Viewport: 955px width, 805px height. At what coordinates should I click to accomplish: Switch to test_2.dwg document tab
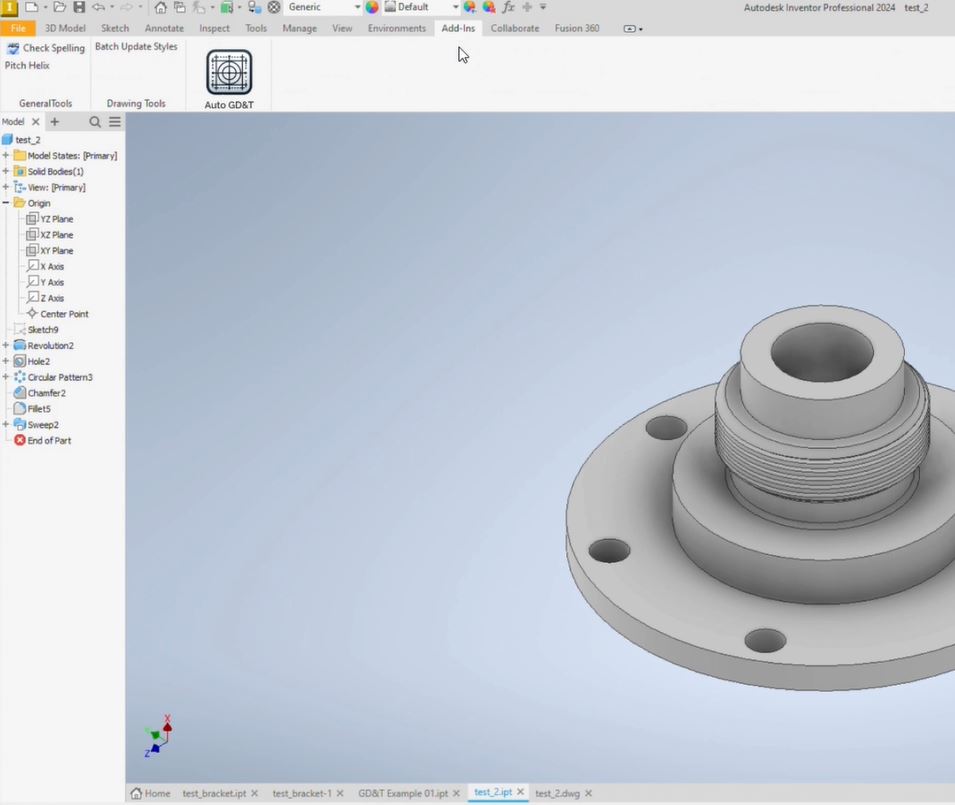(557, 793)
